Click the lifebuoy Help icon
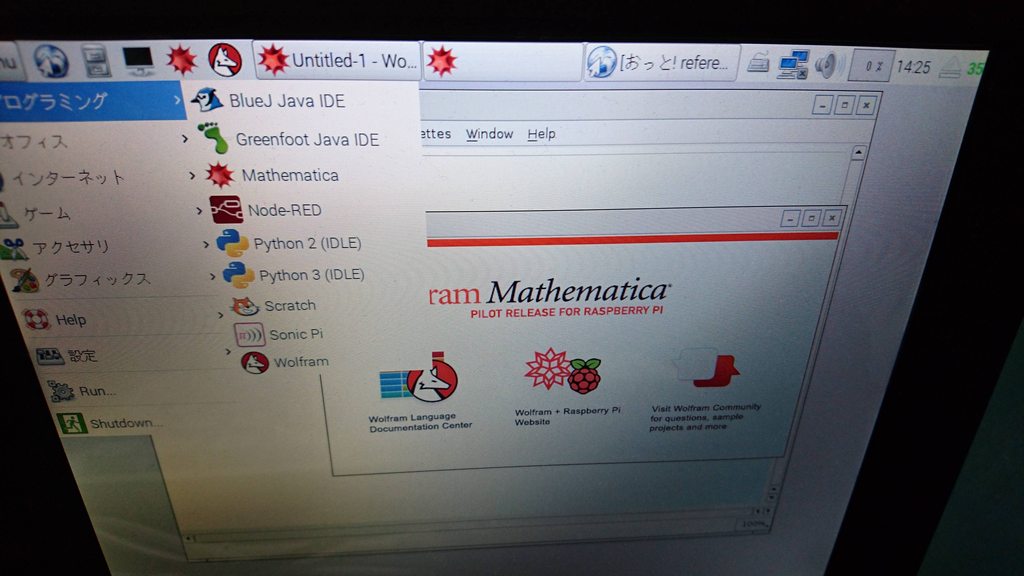The width and height of the screenshot is (1024, 576). [x=37, y=319]
